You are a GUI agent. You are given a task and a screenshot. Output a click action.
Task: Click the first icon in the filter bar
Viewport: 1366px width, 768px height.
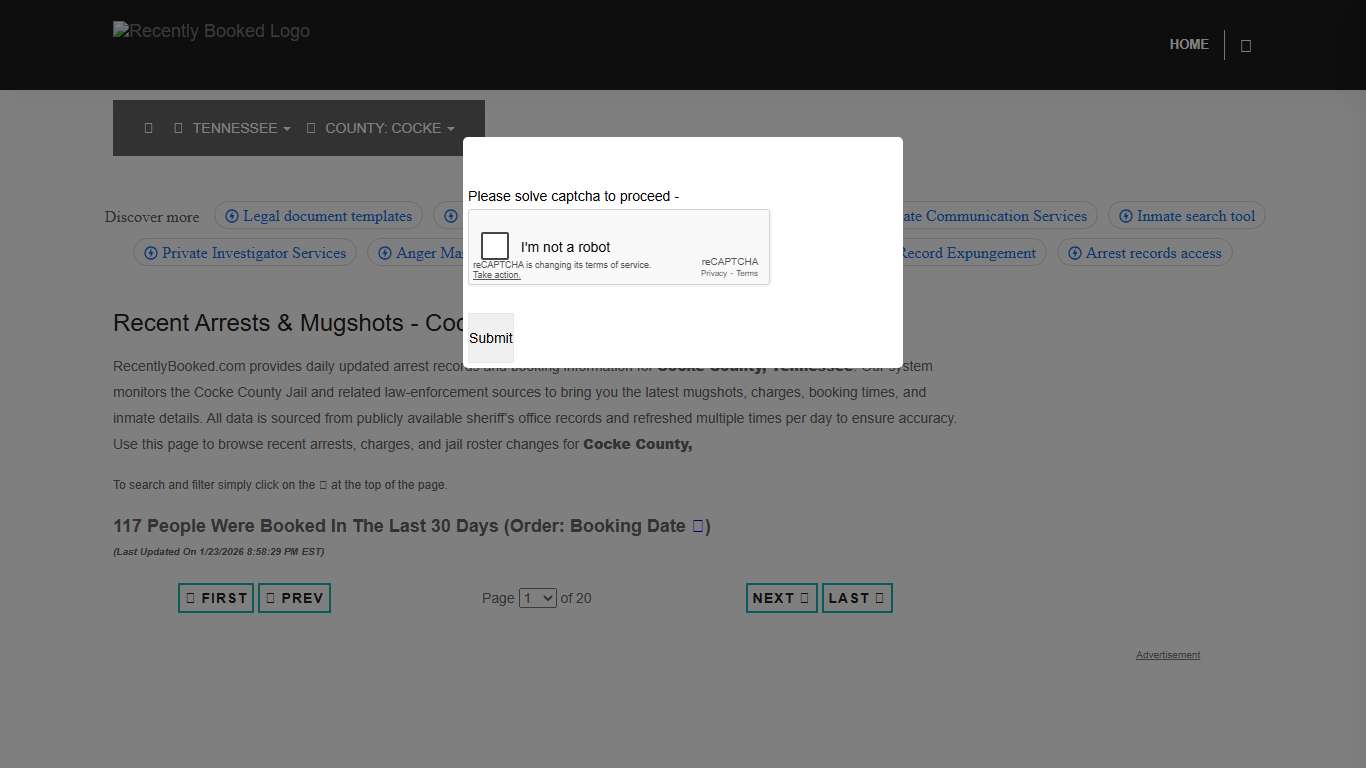pyautogui.click(x=148, y=128)
